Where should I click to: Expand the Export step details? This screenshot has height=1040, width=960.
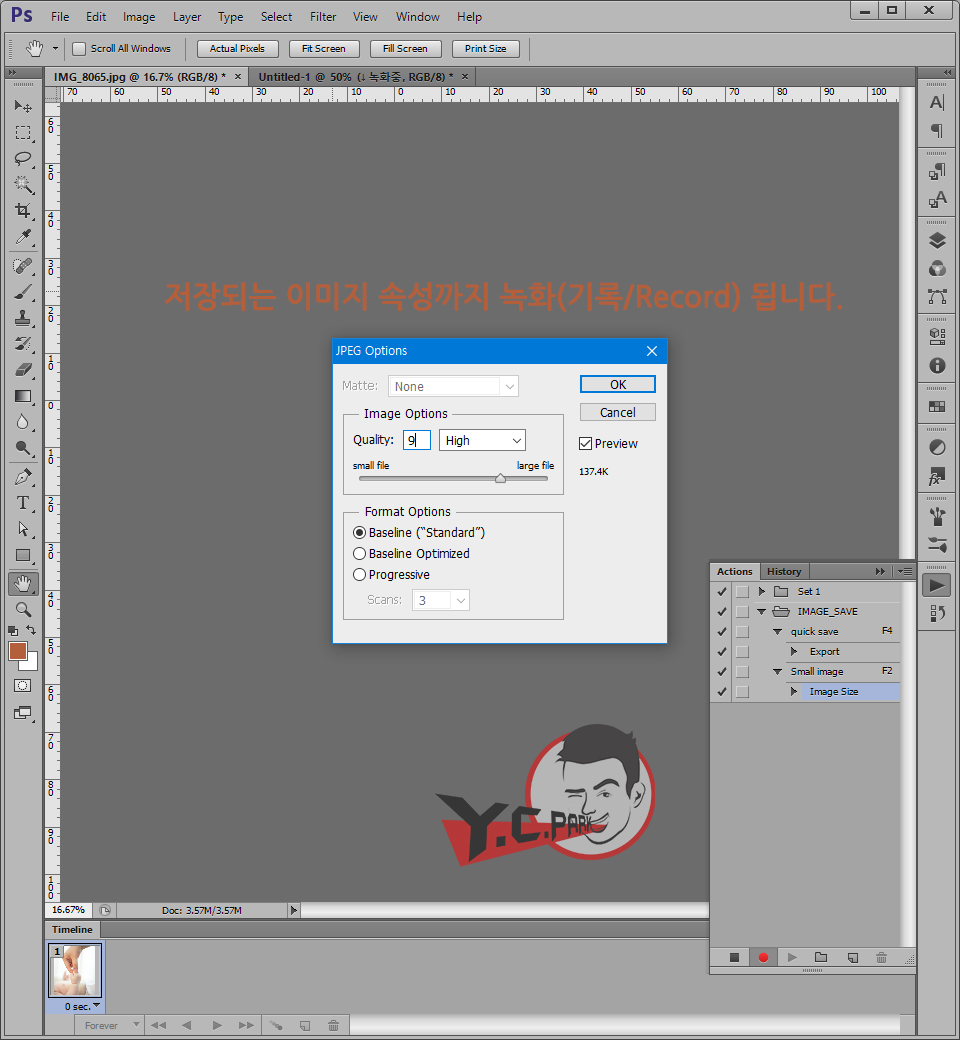(x=793, y=651)
